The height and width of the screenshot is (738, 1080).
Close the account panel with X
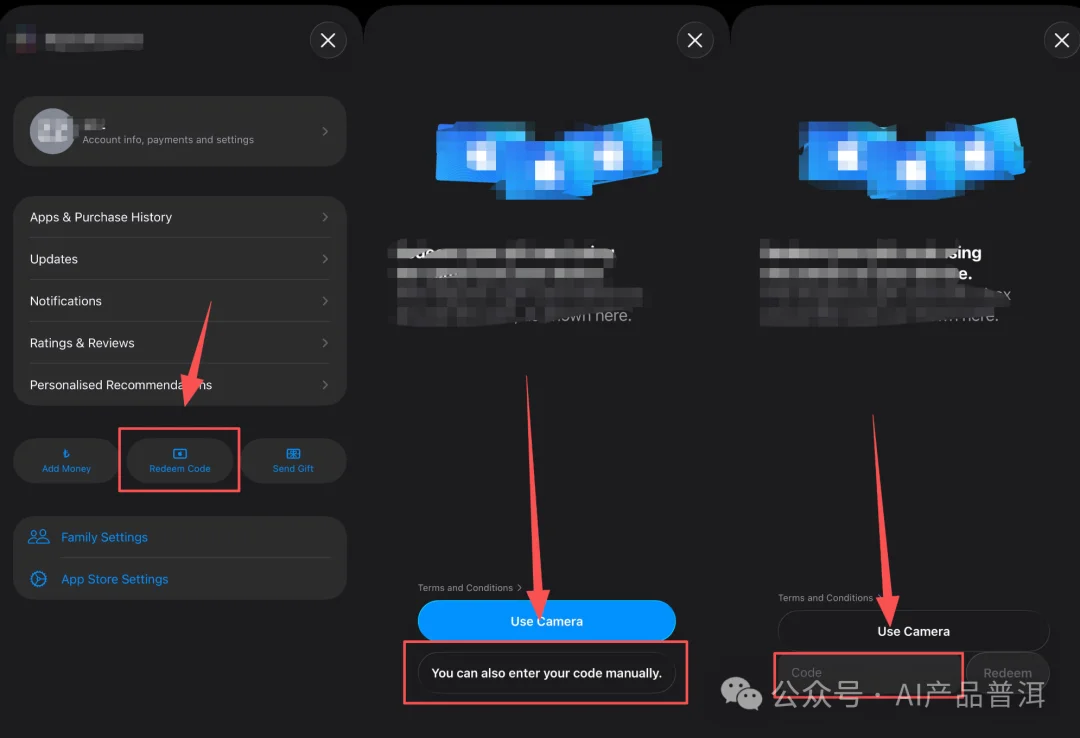328,41
